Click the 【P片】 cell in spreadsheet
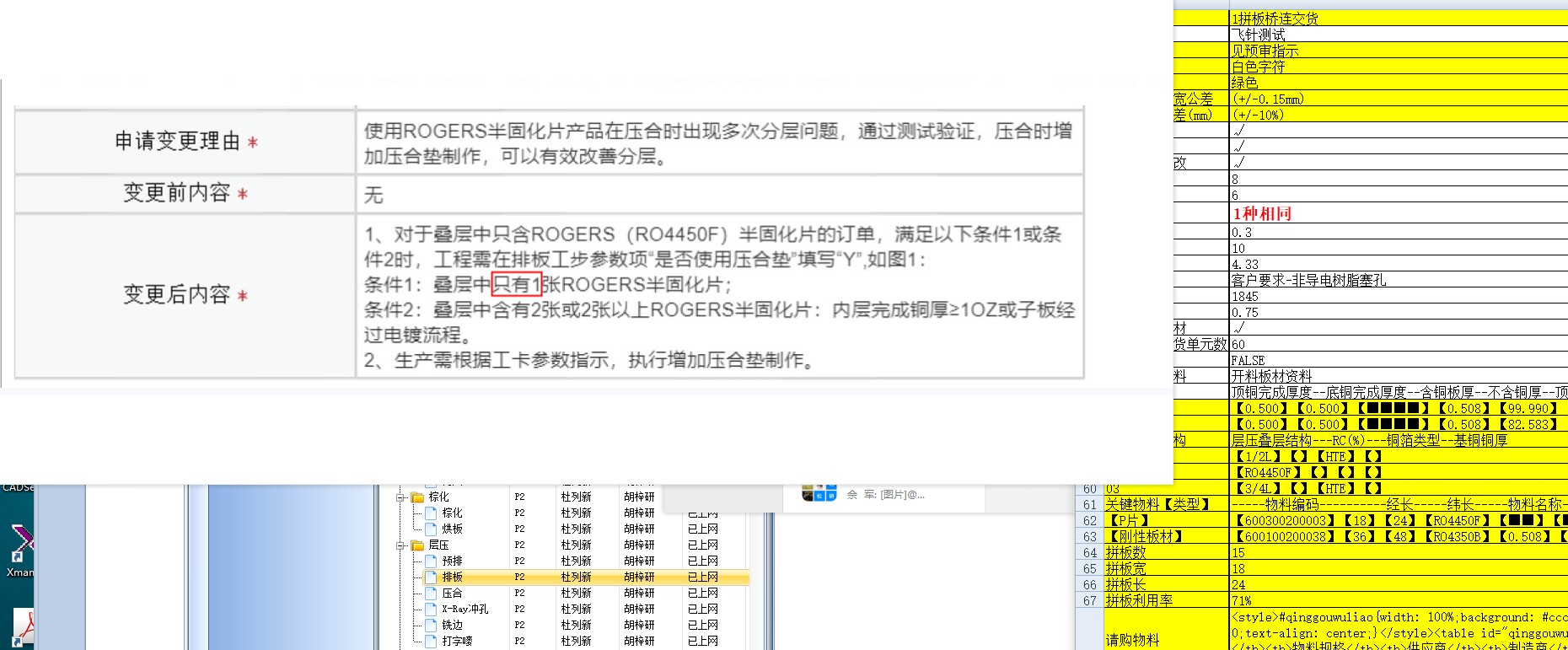 click(x=1167, y=521)
